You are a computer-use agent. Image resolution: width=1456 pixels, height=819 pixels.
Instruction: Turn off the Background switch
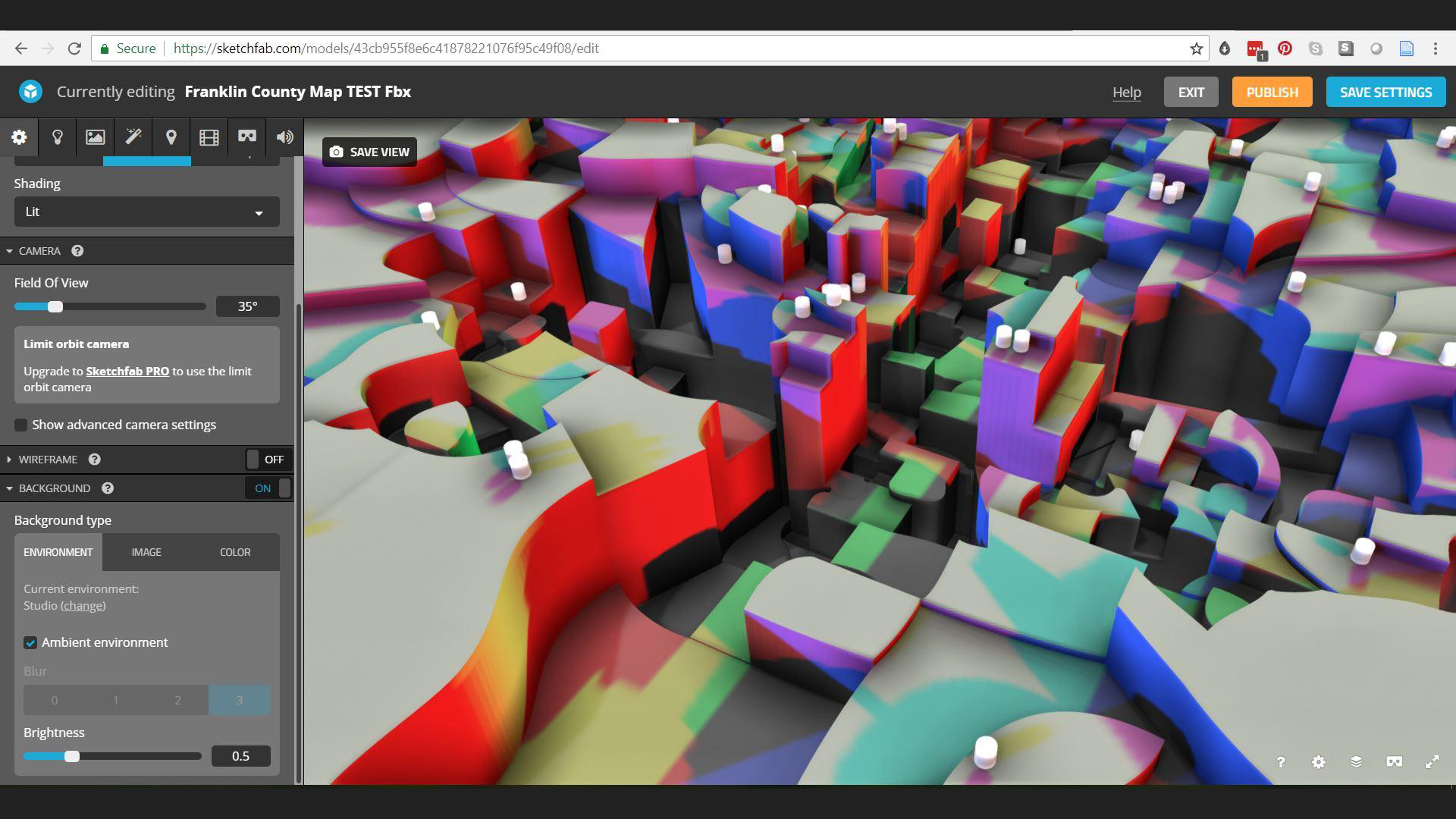[x=267, y=488]
